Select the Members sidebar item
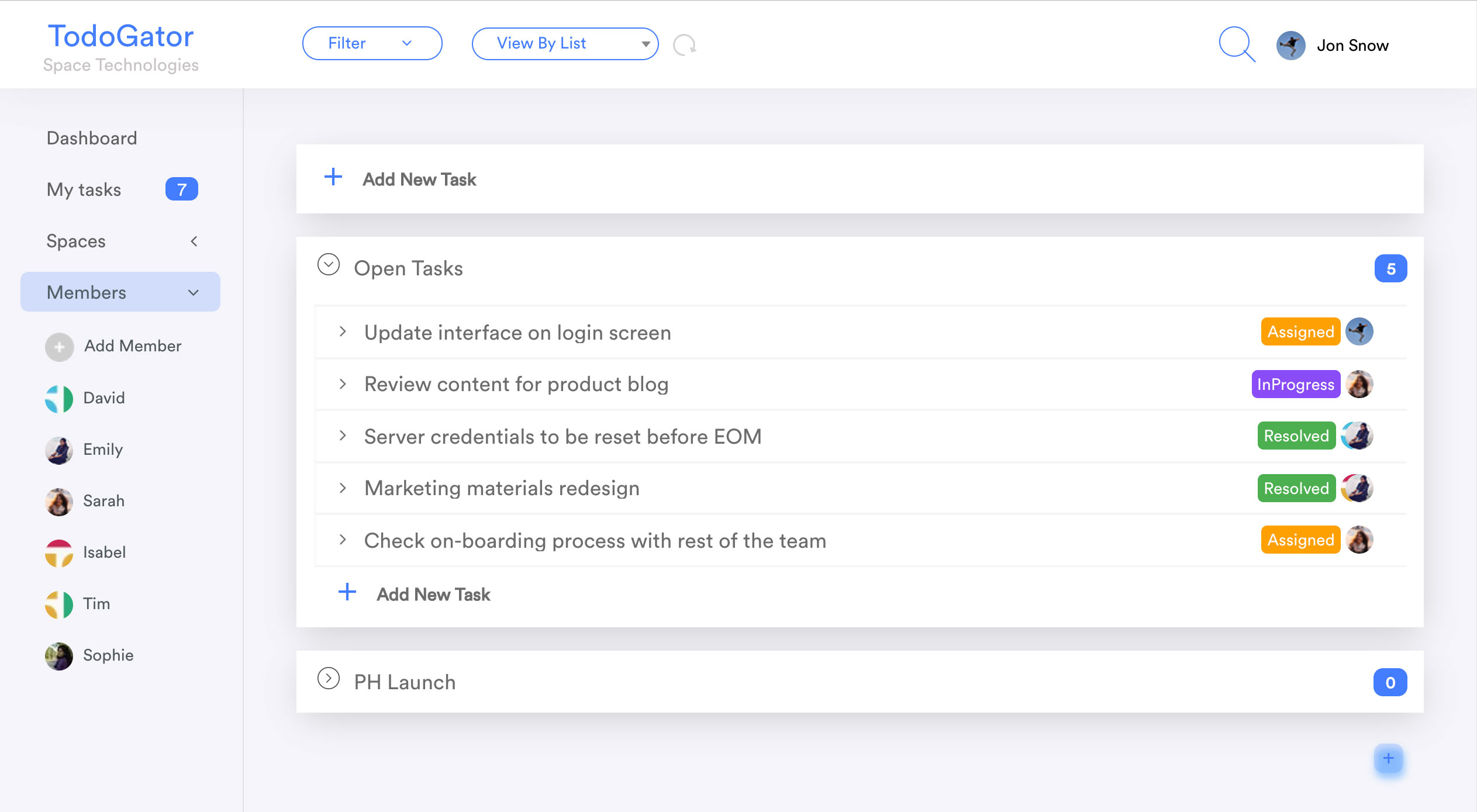Screen dimensions: 1477x812 120,292
